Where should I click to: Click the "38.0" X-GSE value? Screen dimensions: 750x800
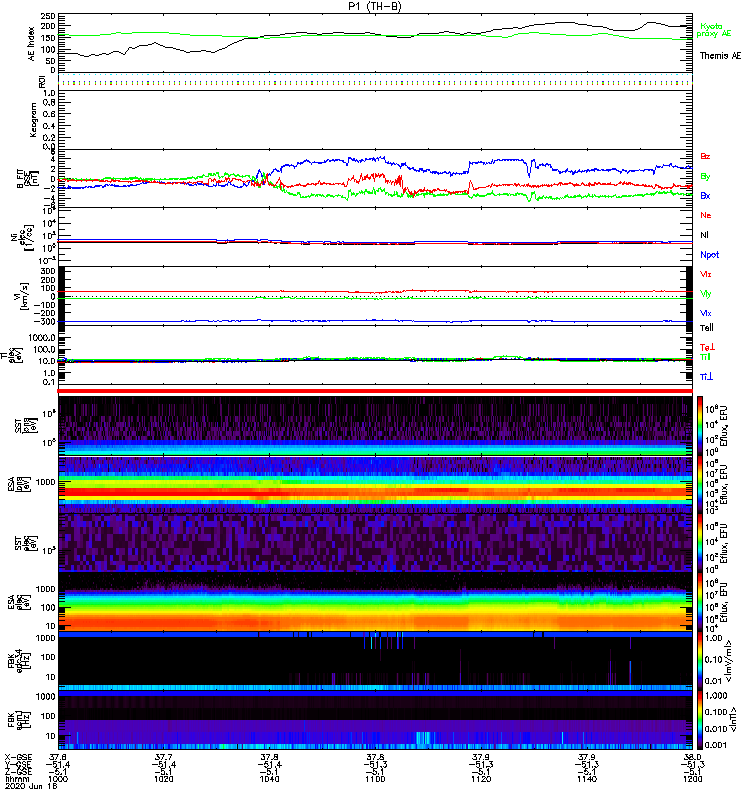coord(693,757)
